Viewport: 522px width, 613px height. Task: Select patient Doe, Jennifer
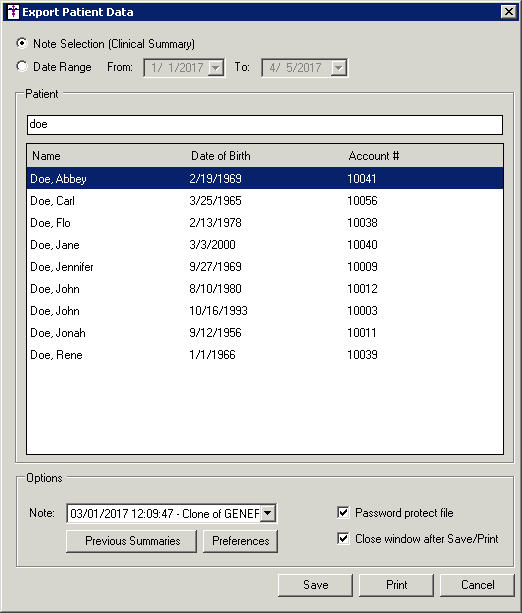(x=265, y=267)
